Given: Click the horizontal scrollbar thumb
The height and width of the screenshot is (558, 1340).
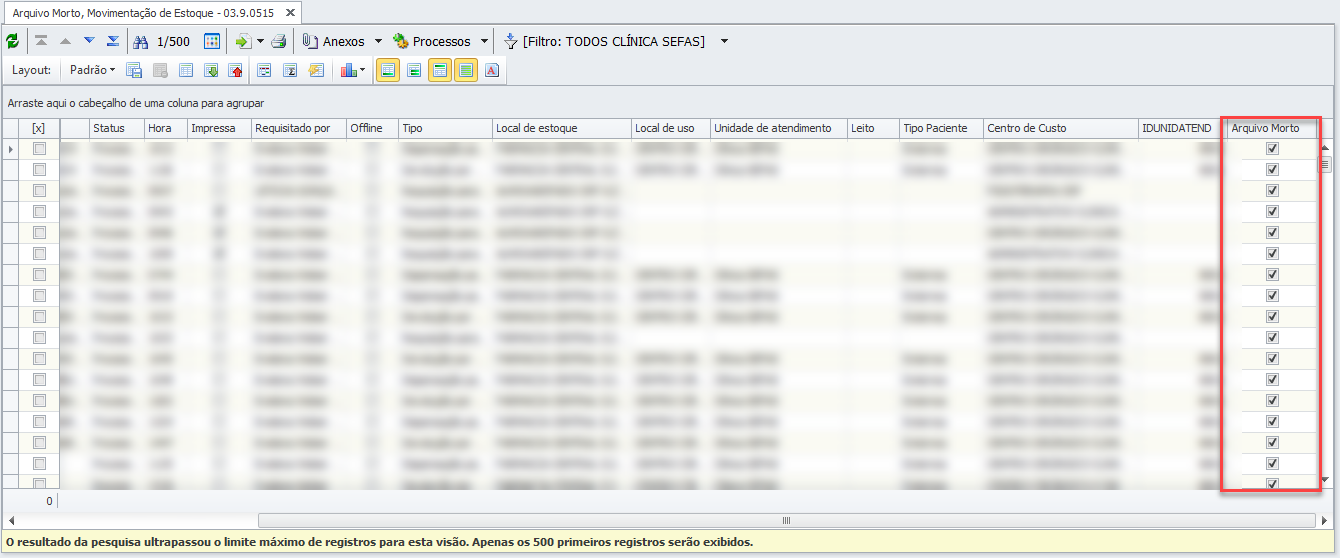Looking at the screenshot, I should (785, 520).
